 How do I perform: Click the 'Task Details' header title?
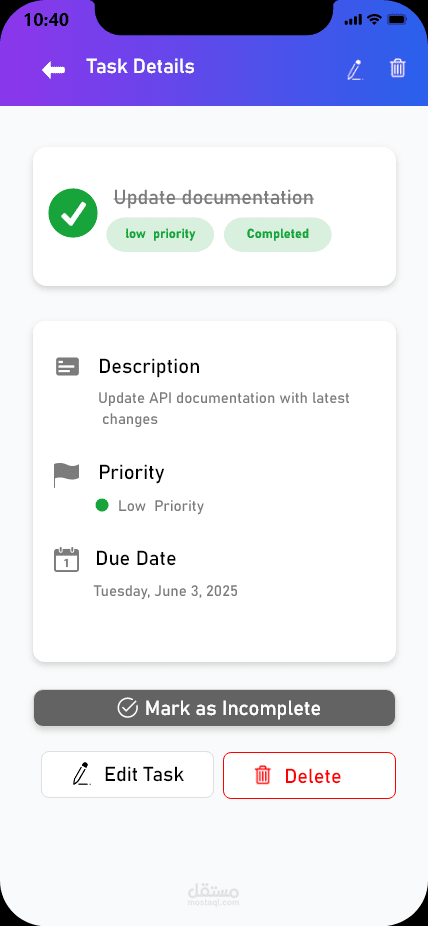141,66
